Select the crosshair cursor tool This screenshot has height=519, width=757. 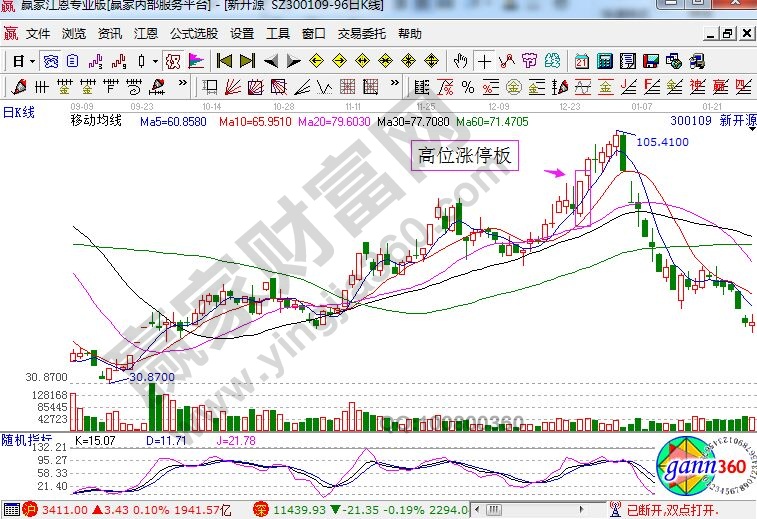pyautogui.click(x=484, y=61)
